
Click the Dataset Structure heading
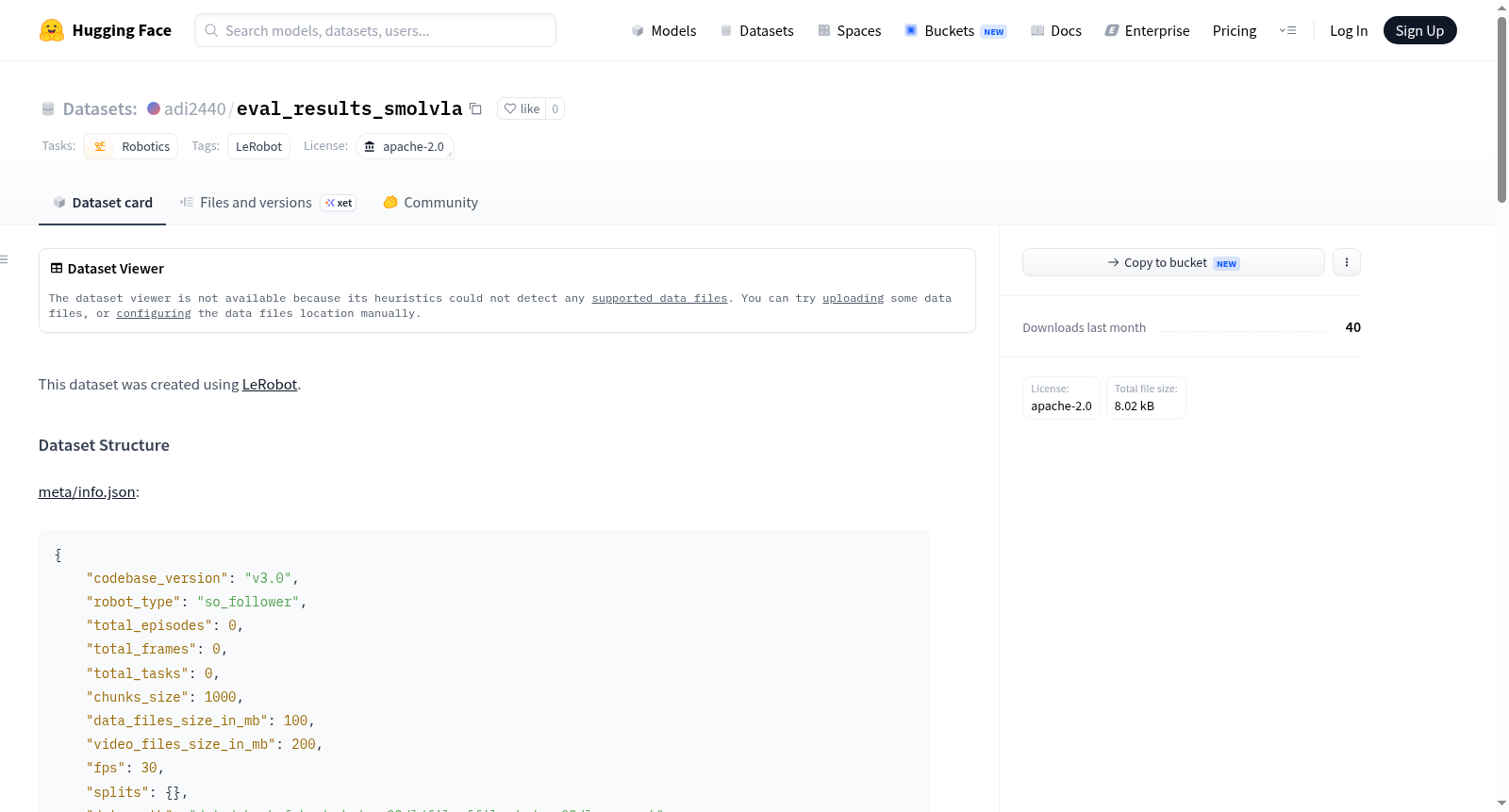click(x=104, y=445)
